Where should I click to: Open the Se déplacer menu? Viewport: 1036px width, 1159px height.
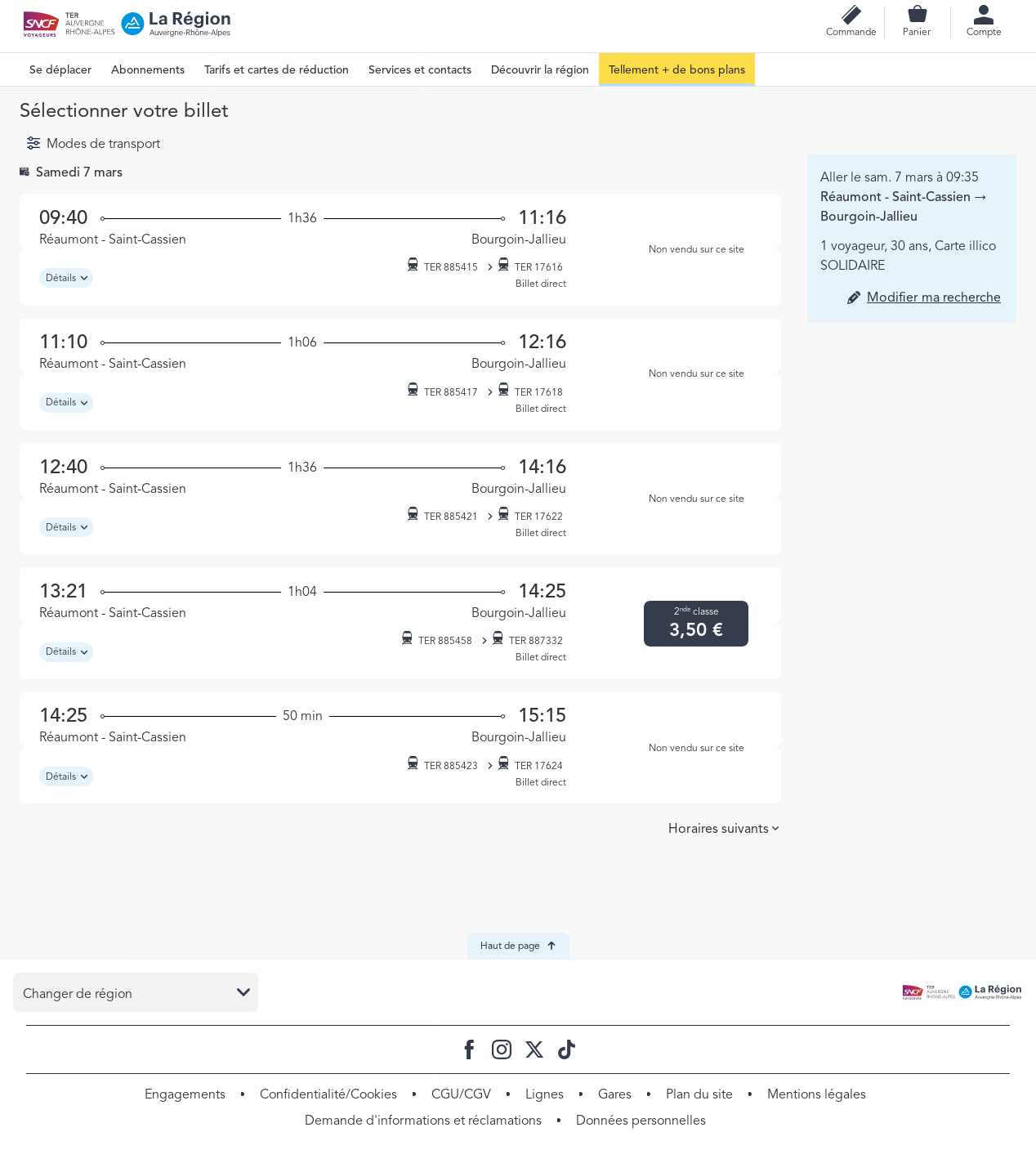[x=60, y=70]
